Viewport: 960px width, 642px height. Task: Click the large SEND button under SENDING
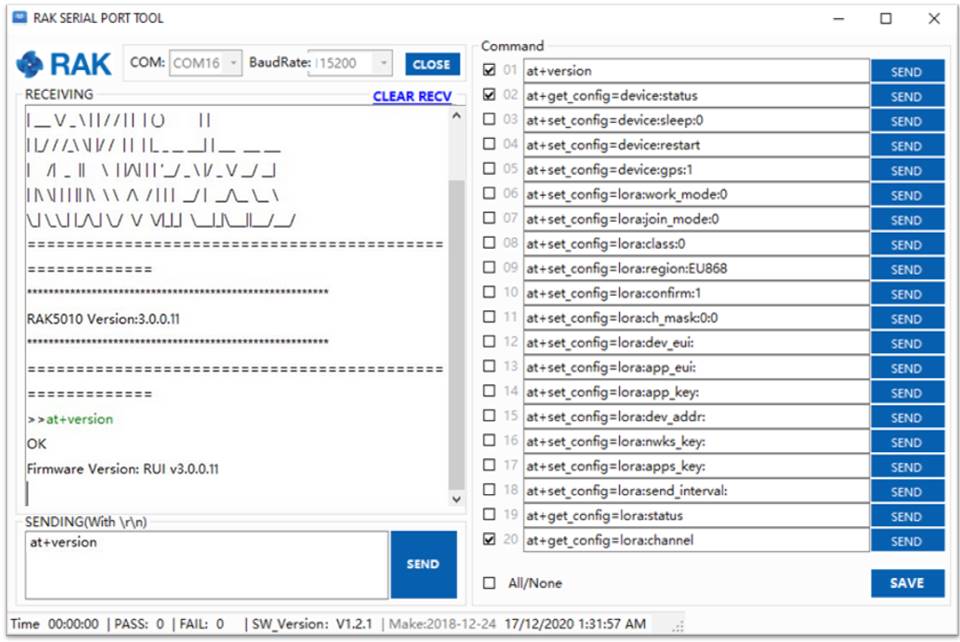coord(423,564)
